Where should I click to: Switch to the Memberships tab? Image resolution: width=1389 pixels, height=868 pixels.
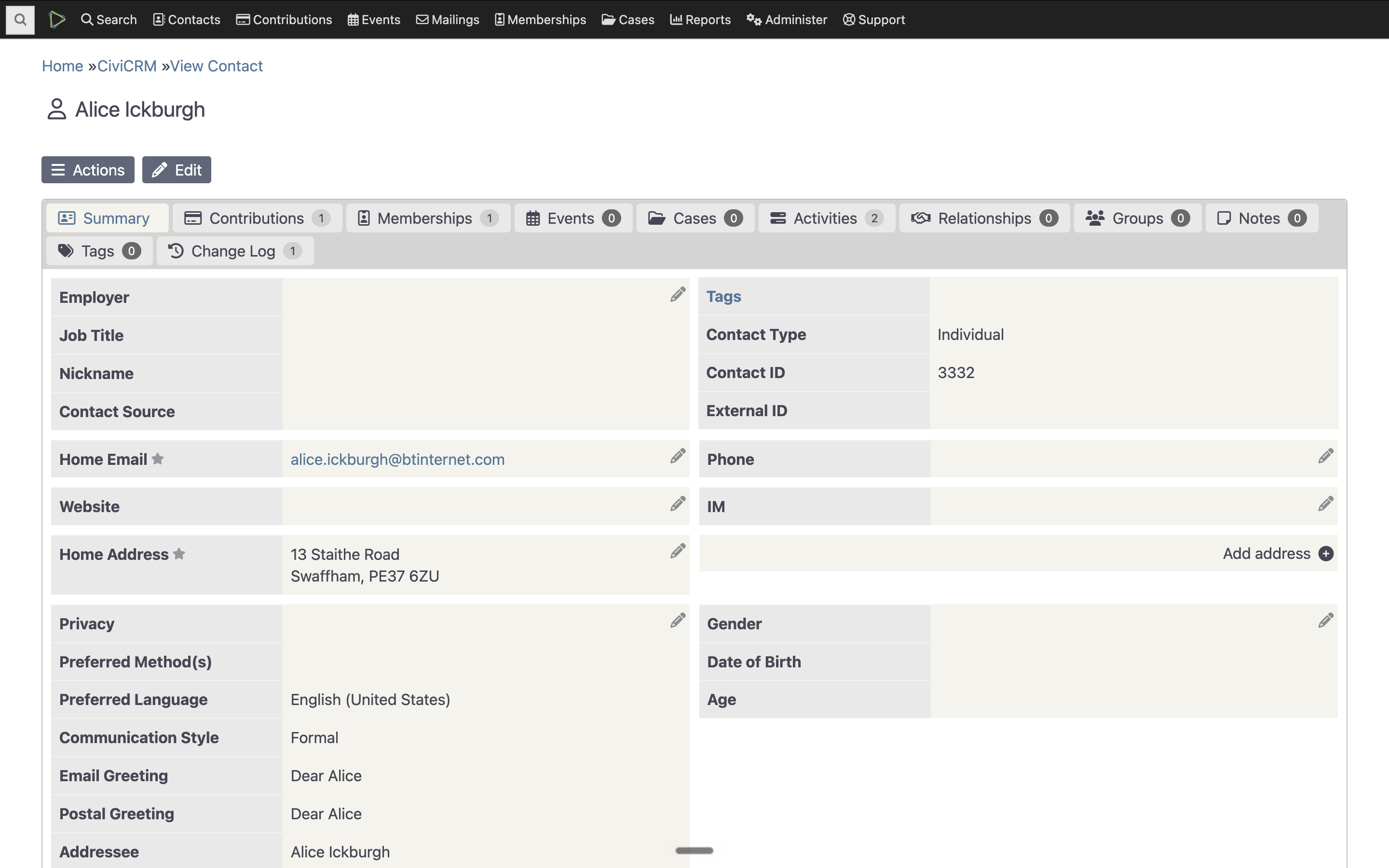click(x=428, y=218)
